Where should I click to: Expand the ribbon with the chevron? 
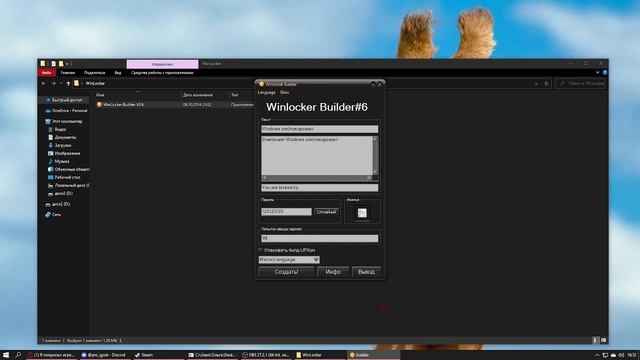coord(598,72)
